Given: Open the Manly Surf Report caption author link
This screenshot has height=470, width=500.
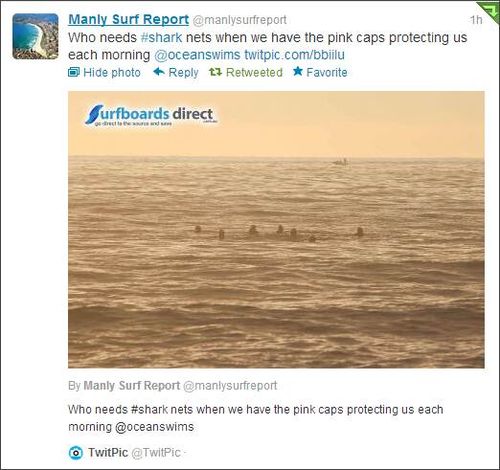Looking at the screenshot, I should point(132,385).
